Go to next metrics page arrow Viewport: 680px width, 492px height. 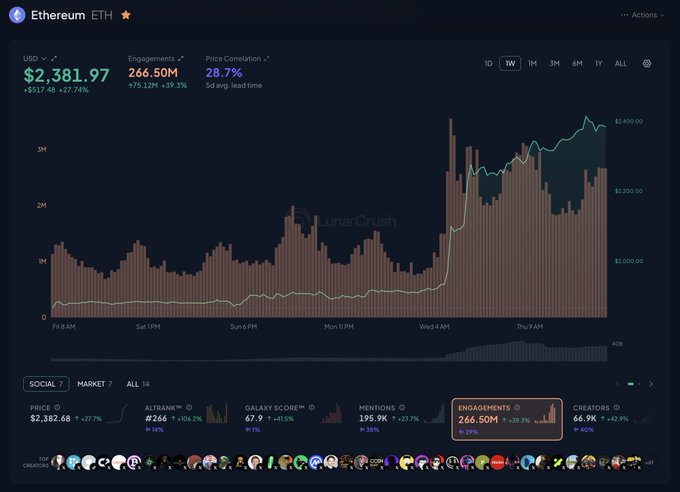point(651,384)
